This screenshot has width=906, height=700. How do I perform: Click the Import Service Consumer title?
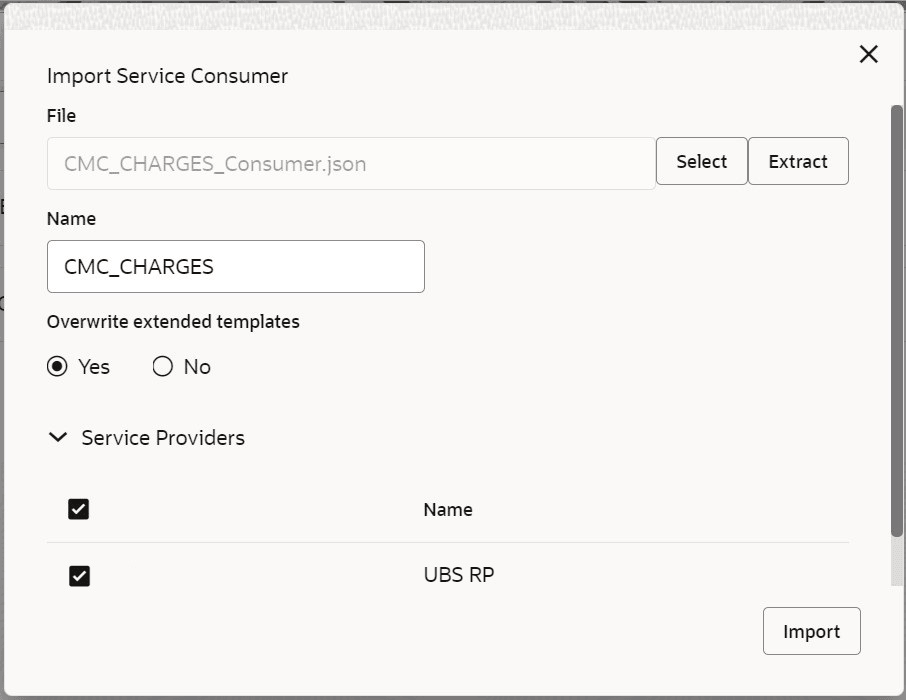coord(167,76)
